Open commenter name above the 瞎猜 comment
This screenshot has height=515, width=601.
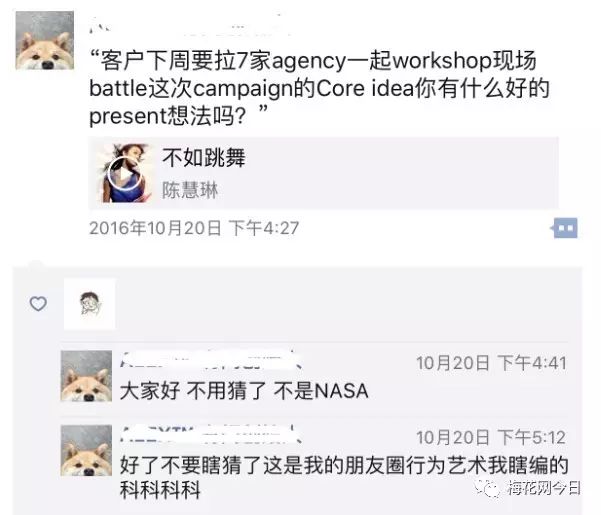(211, 434)
